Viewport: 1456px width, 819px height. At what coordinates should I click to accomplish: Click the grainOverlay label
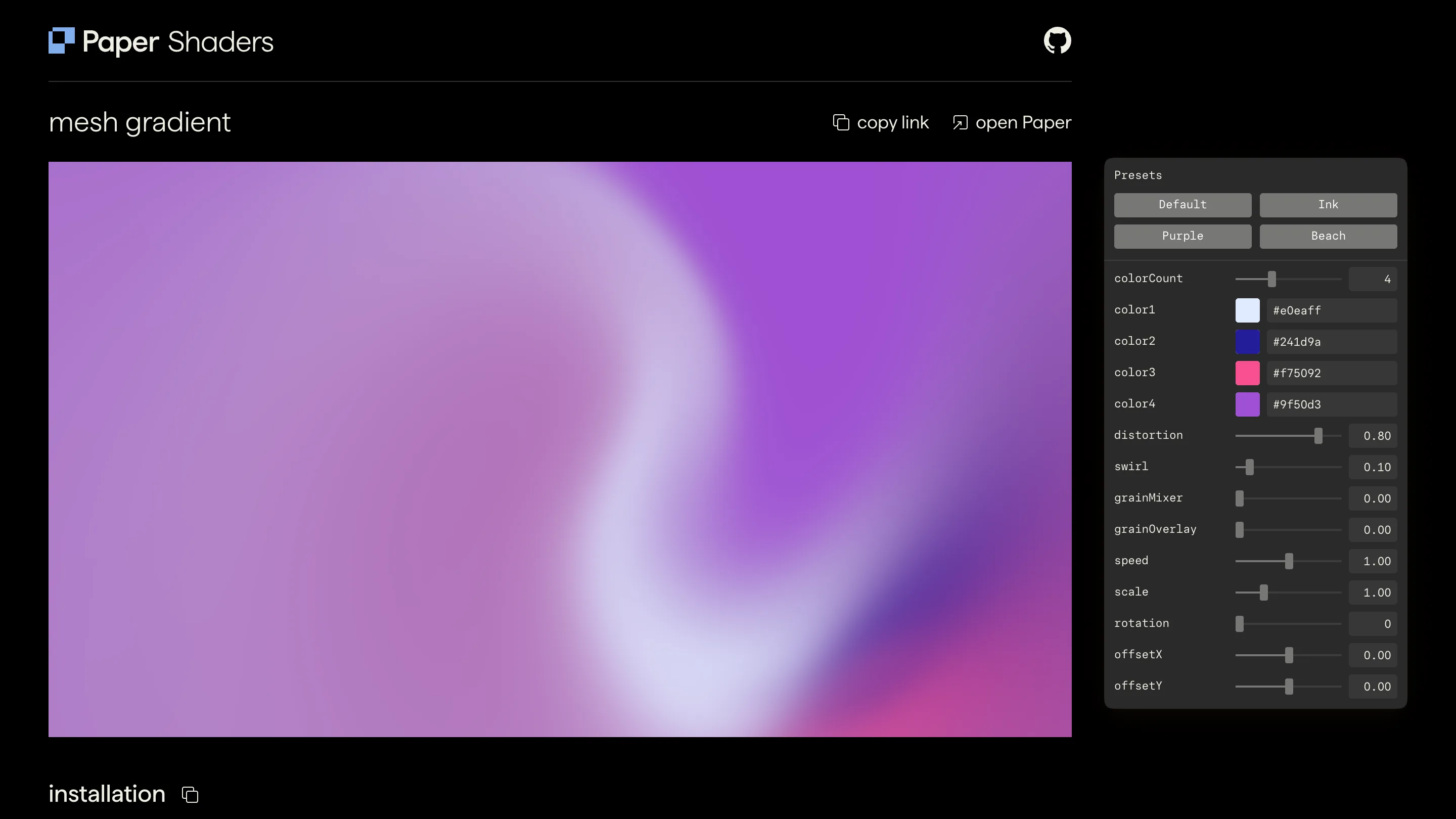[1155, 529]
